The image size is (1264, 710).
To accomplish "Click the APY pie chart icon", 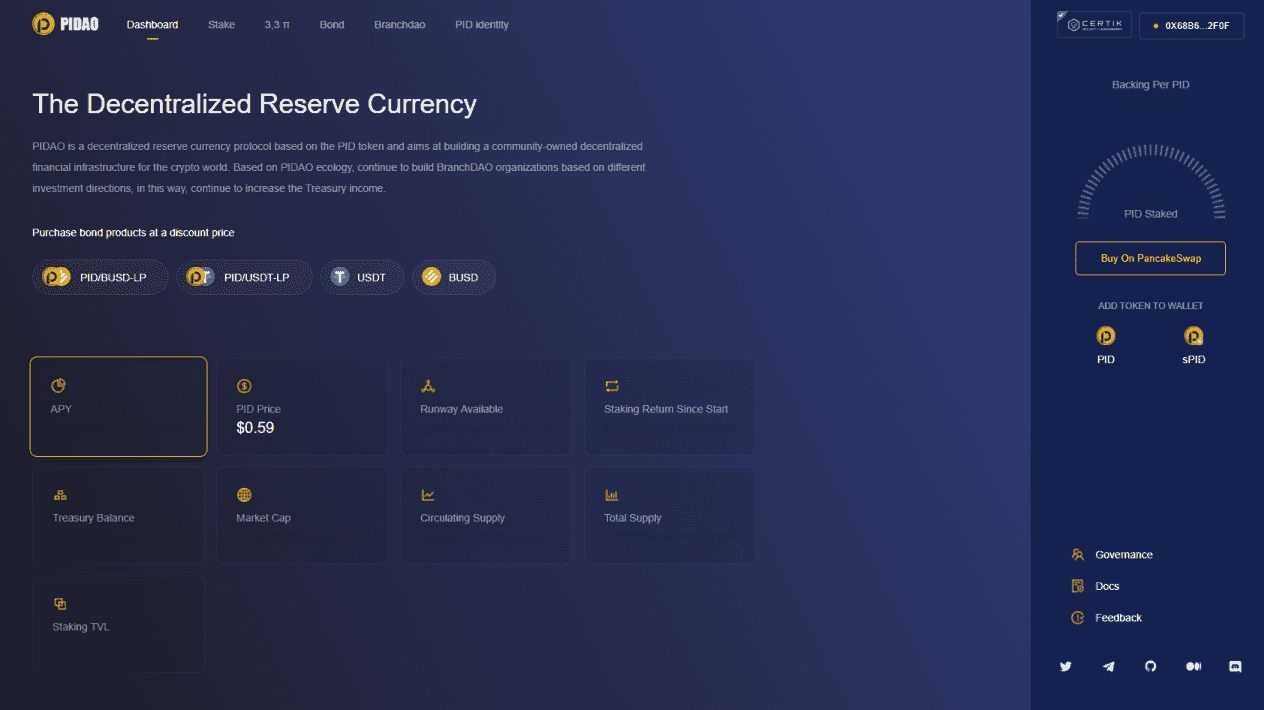I will coord(59,386).
